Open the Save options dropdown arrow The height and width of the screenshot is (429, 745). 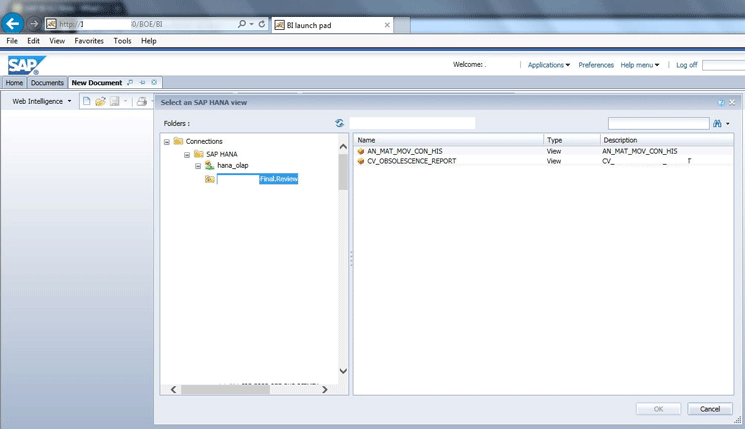pyautogui.click(x=125, y=101)
